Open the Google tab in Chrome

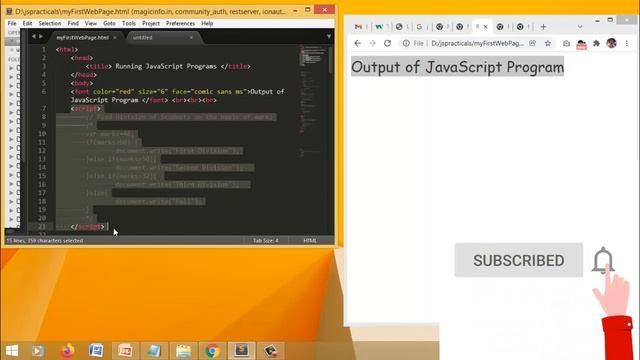tap(419, 27)
